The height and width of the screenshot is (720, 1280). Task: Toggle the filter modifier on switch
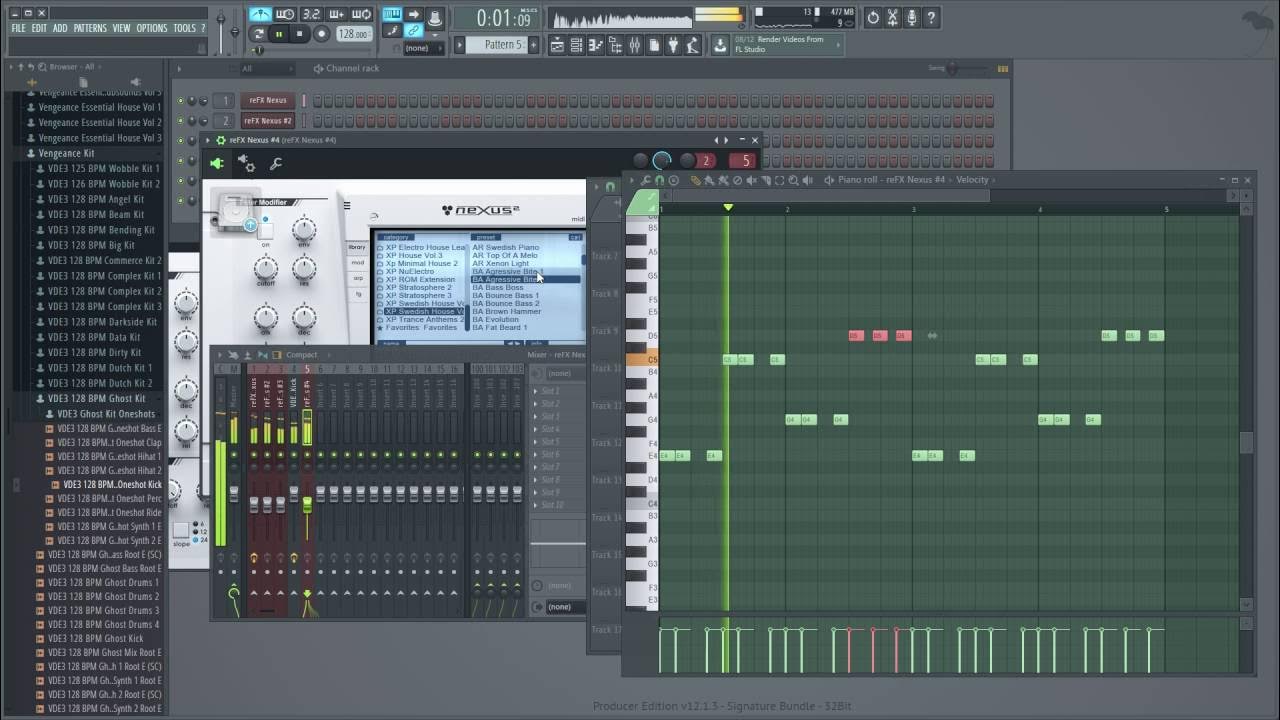click(x=266, y=231)
